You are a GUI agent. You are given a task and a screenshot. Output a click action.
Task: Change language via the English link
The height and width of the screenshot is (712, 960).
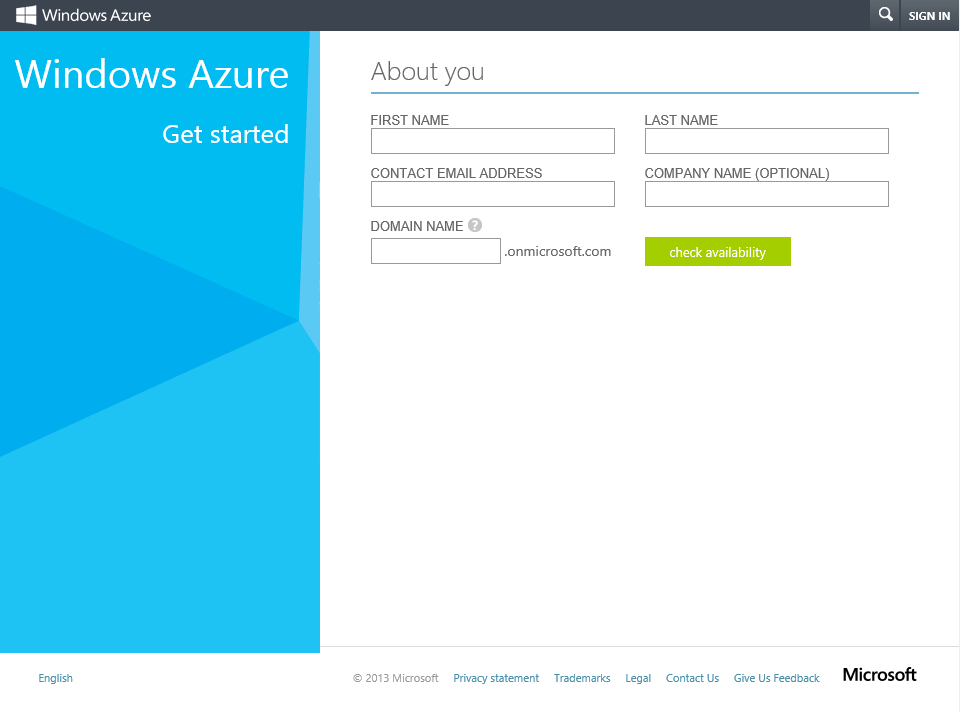click(55, 678)
